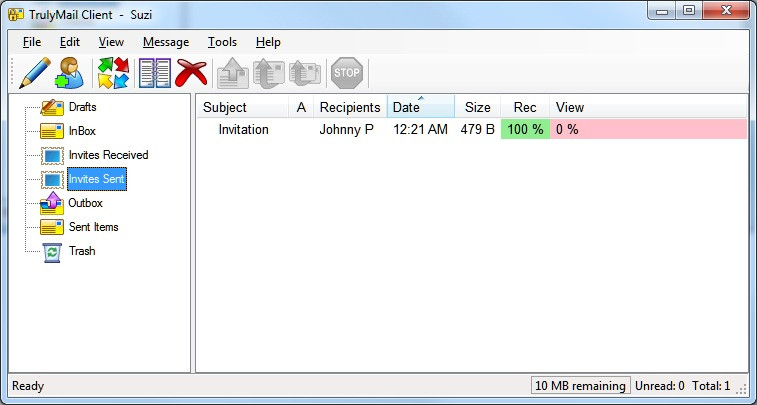Sort by the Rec column header
The width and height of the screenshot is (757, 405).
525,107
